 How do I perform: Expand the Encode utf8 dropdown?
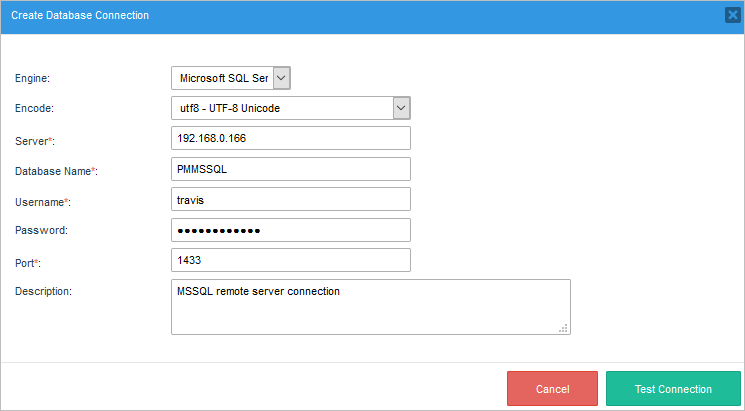click(x=291, y=108)
